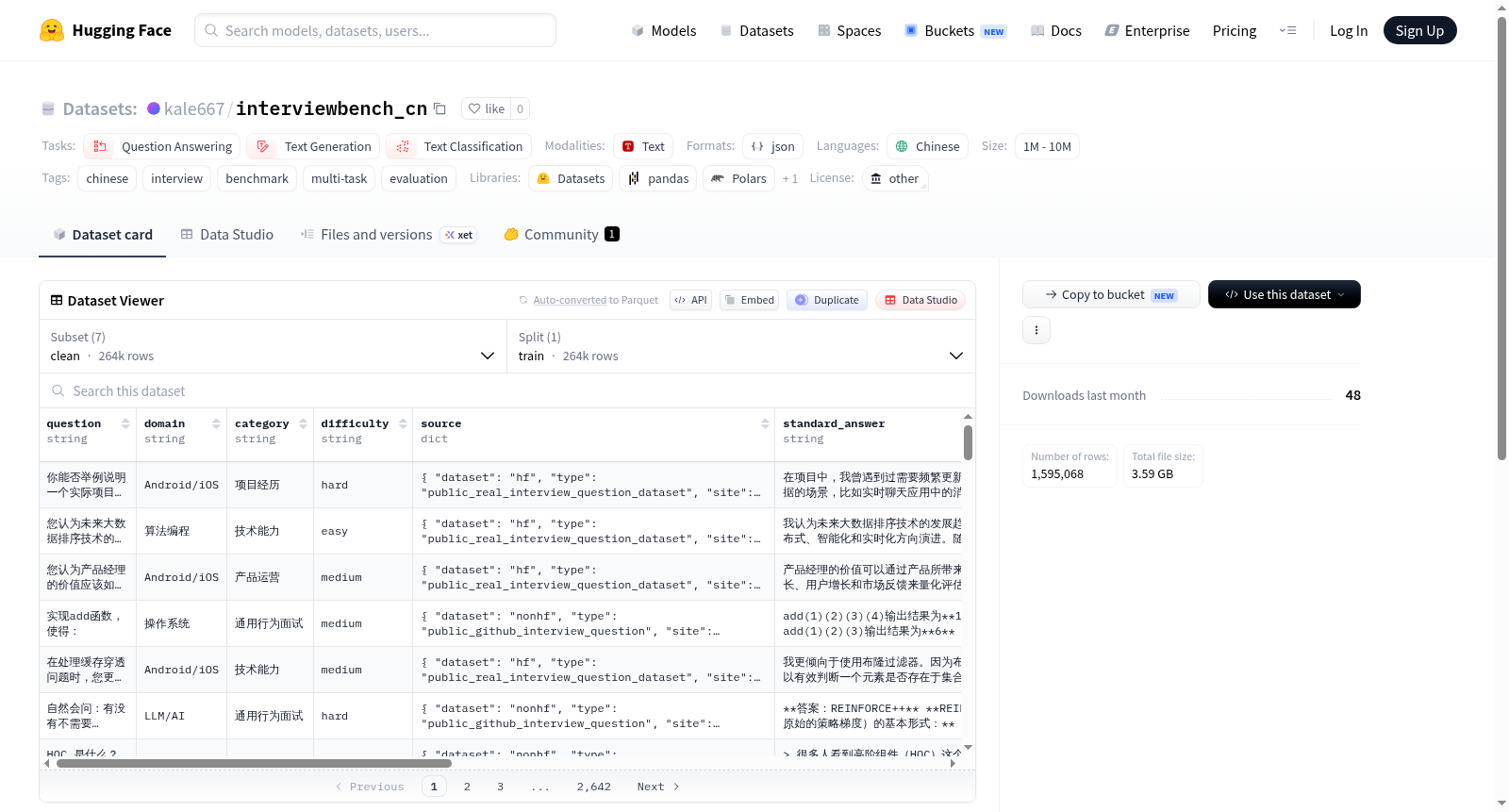
Task: Click the dataset viewer table icon
Action: (x=57, y=300)
